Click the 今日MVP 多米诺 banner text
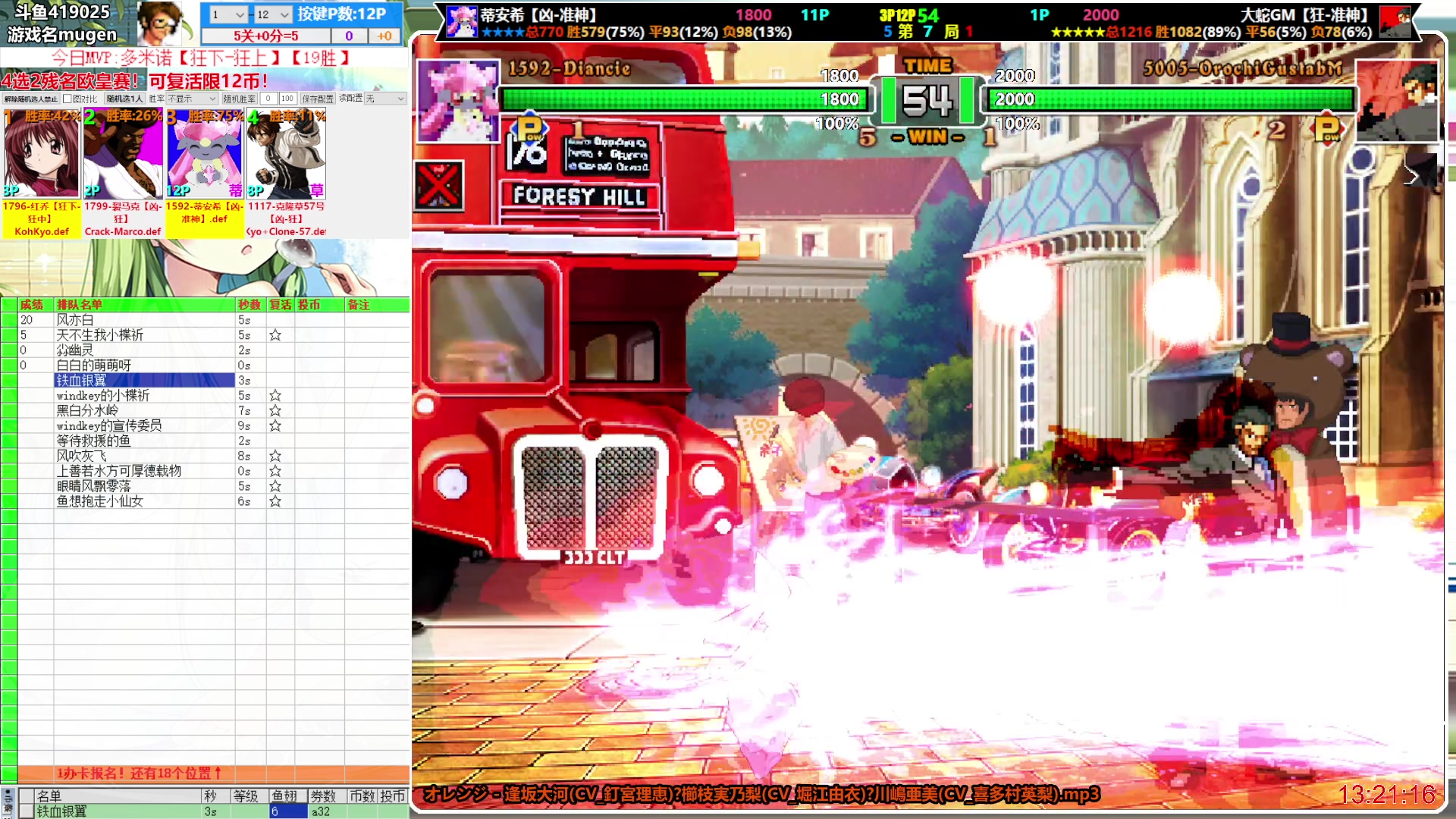1456x819 pixels. (x=201, y=58)
